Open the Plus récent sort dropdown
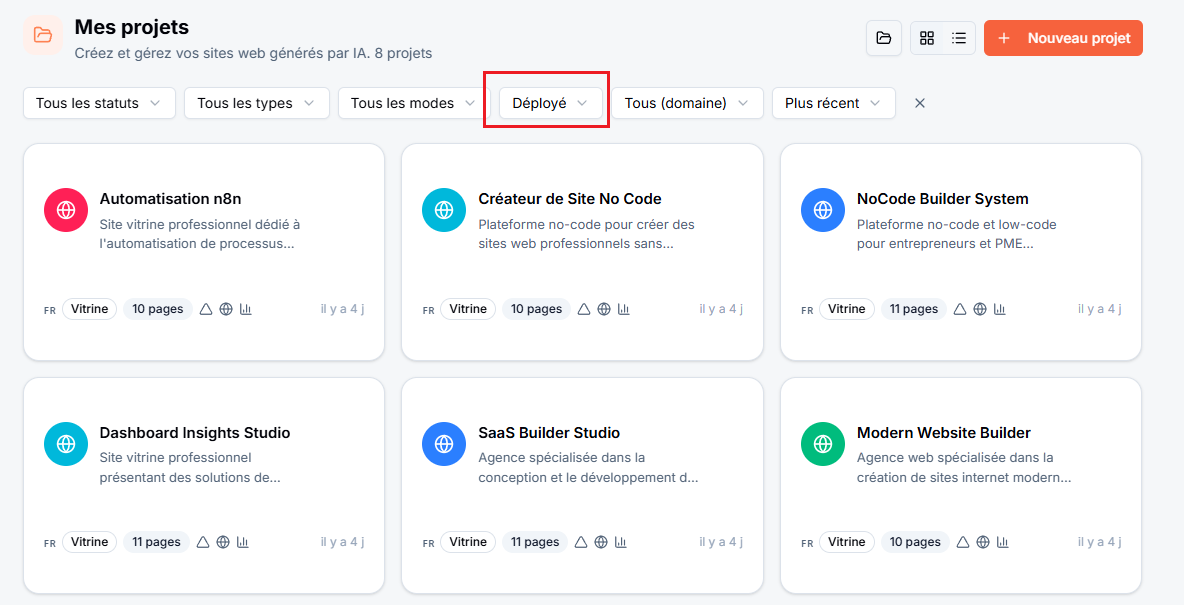Viewport: 1184px width, 605px height. pos(834,103)
